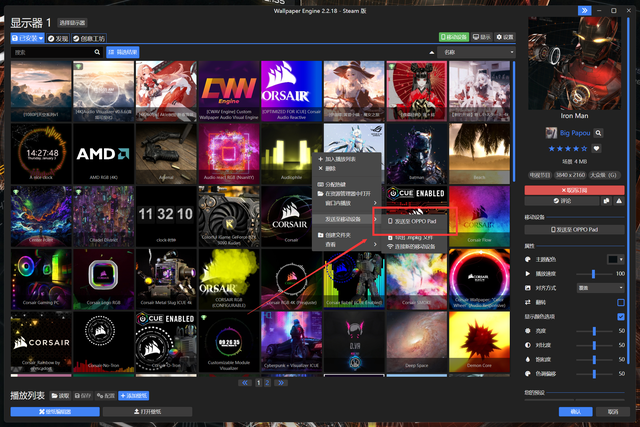Click the 主题配色 color swatch
This screenshot has height=427, width=640.
[615, 259]
